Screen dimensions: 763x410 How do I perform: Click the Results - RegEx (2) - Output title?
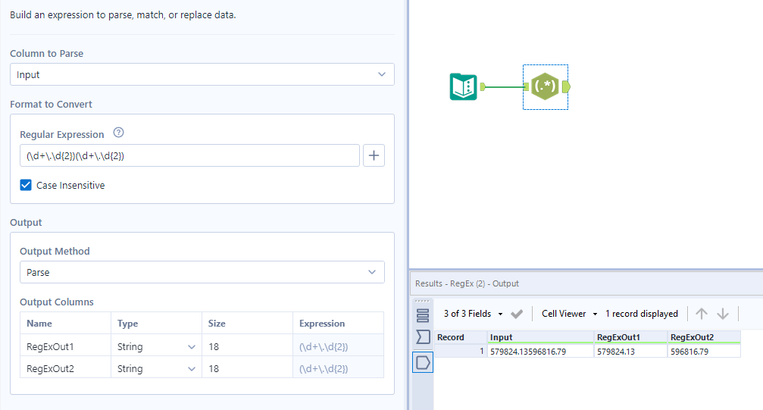tap(467, 283)
